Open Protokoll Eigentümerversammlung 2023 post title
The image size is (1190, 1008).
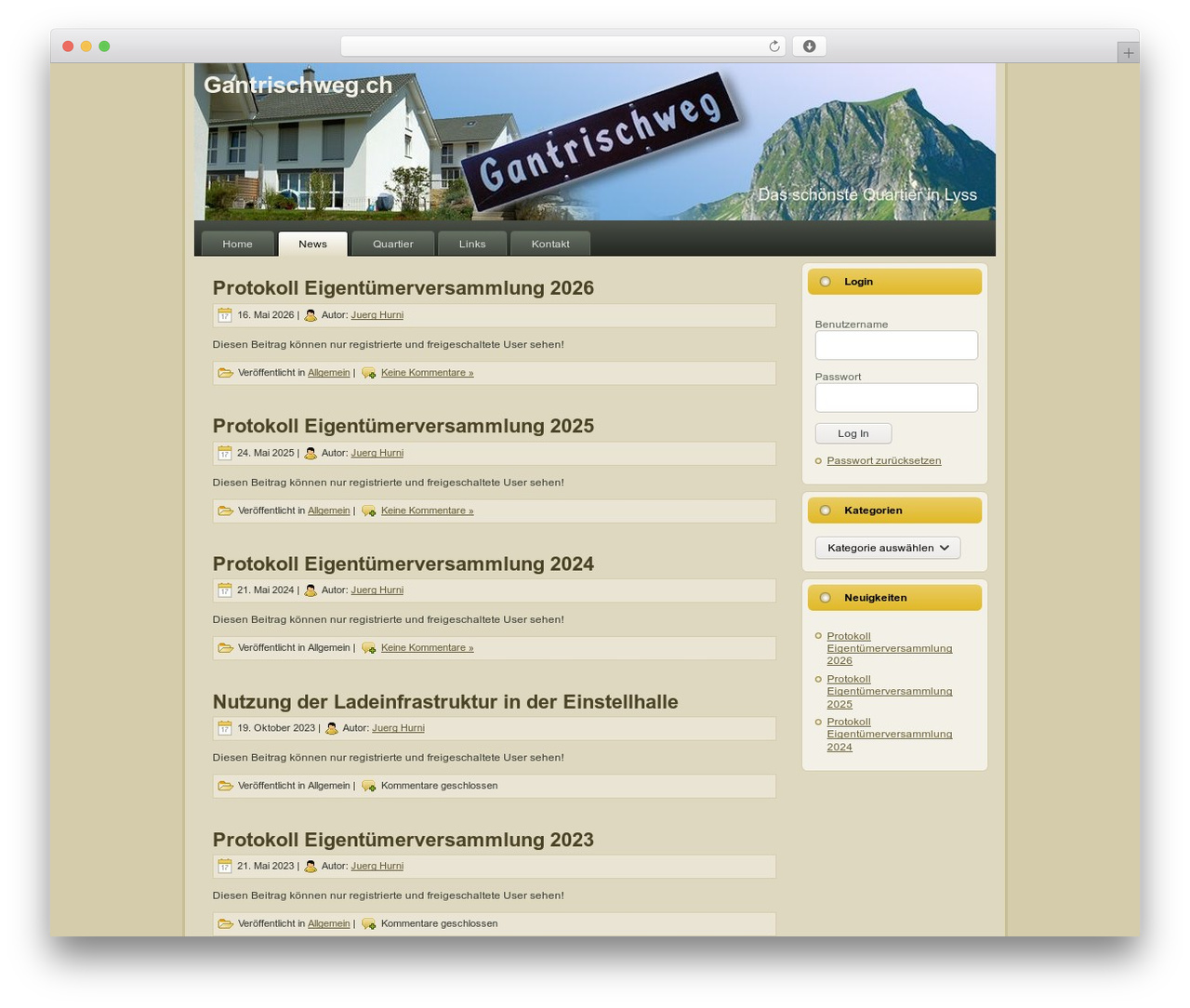click(403, 840)
